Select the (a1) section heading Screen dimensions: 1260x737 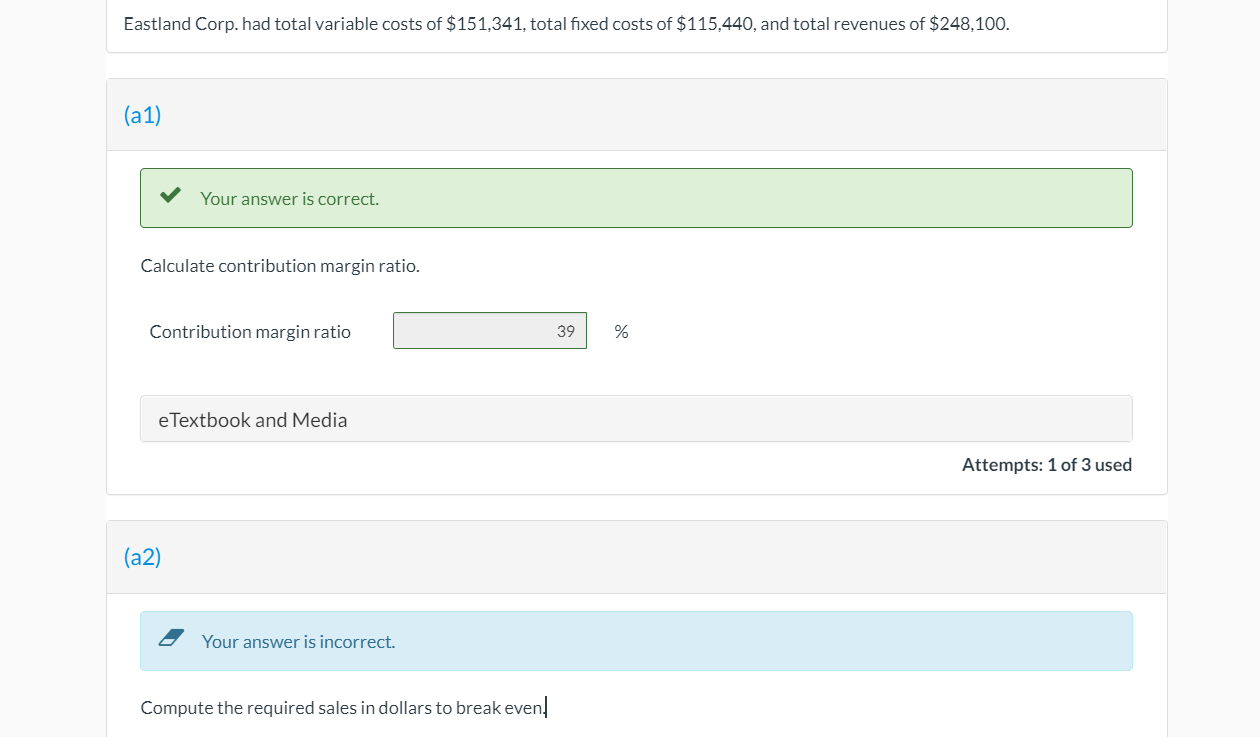[x=142, y=115]
